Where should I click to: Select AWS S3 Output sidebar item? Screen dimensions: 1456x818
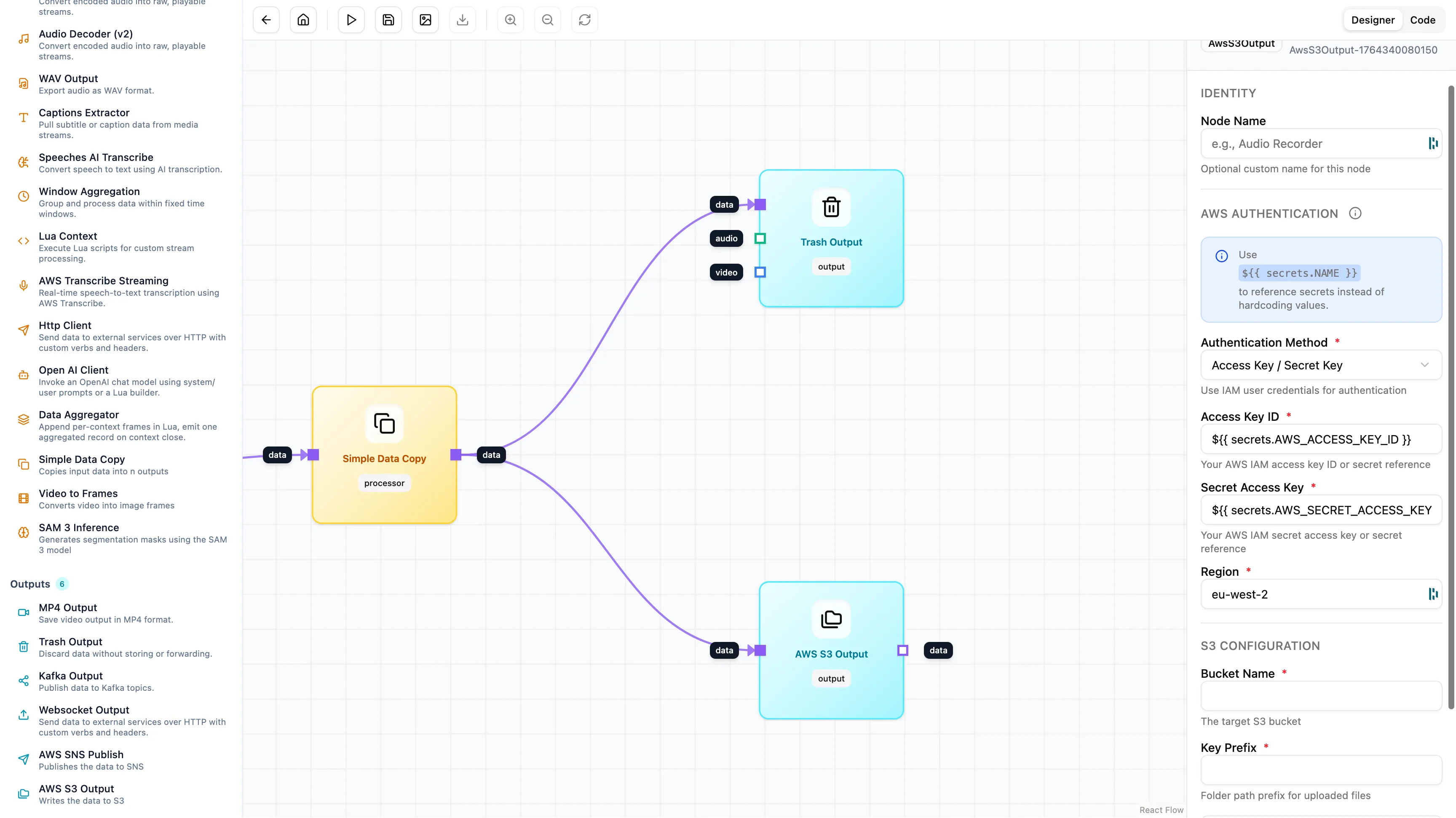click(x=121, y=794)
